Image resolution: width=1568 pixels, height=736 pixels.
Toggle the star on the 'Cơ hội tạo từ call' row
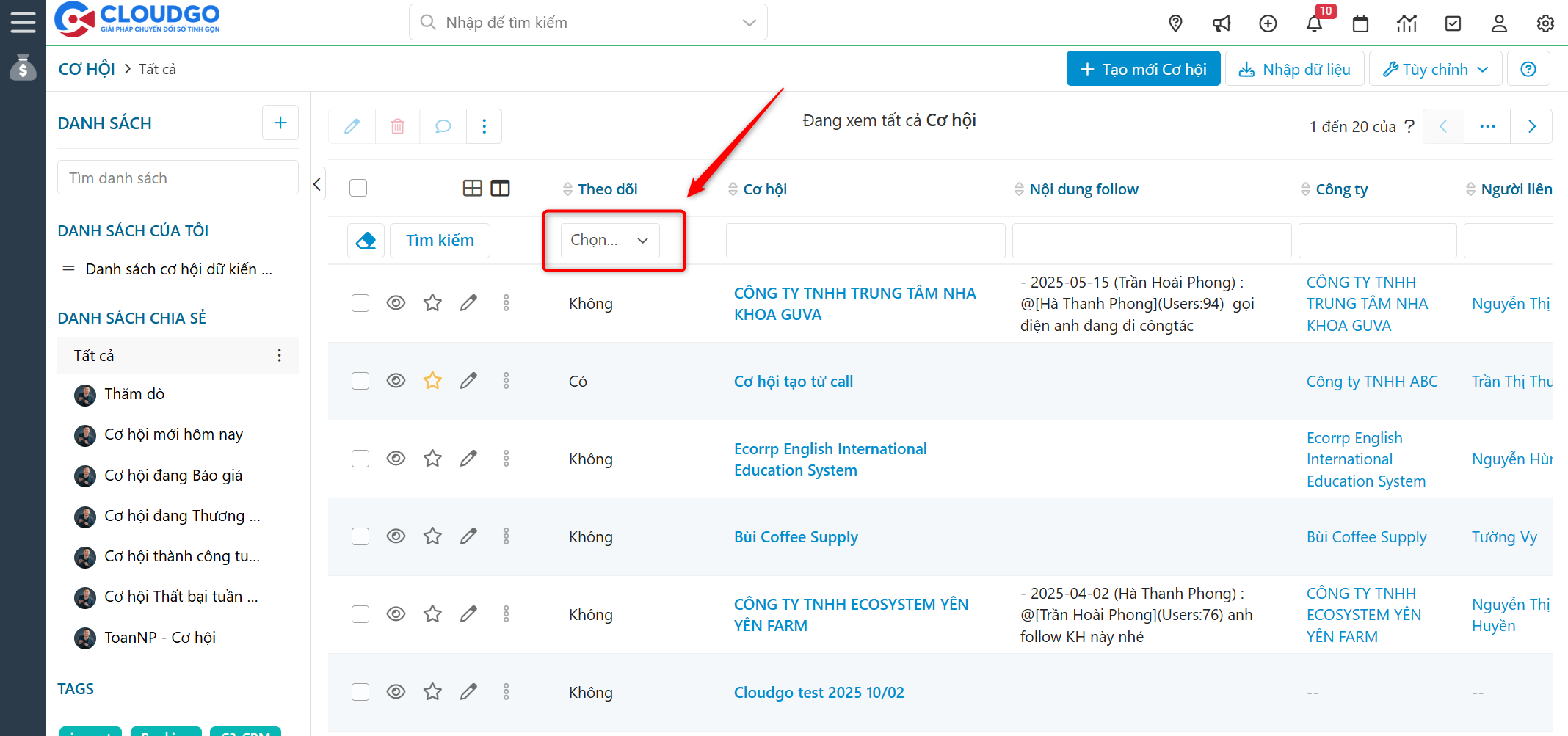(432, 380)
